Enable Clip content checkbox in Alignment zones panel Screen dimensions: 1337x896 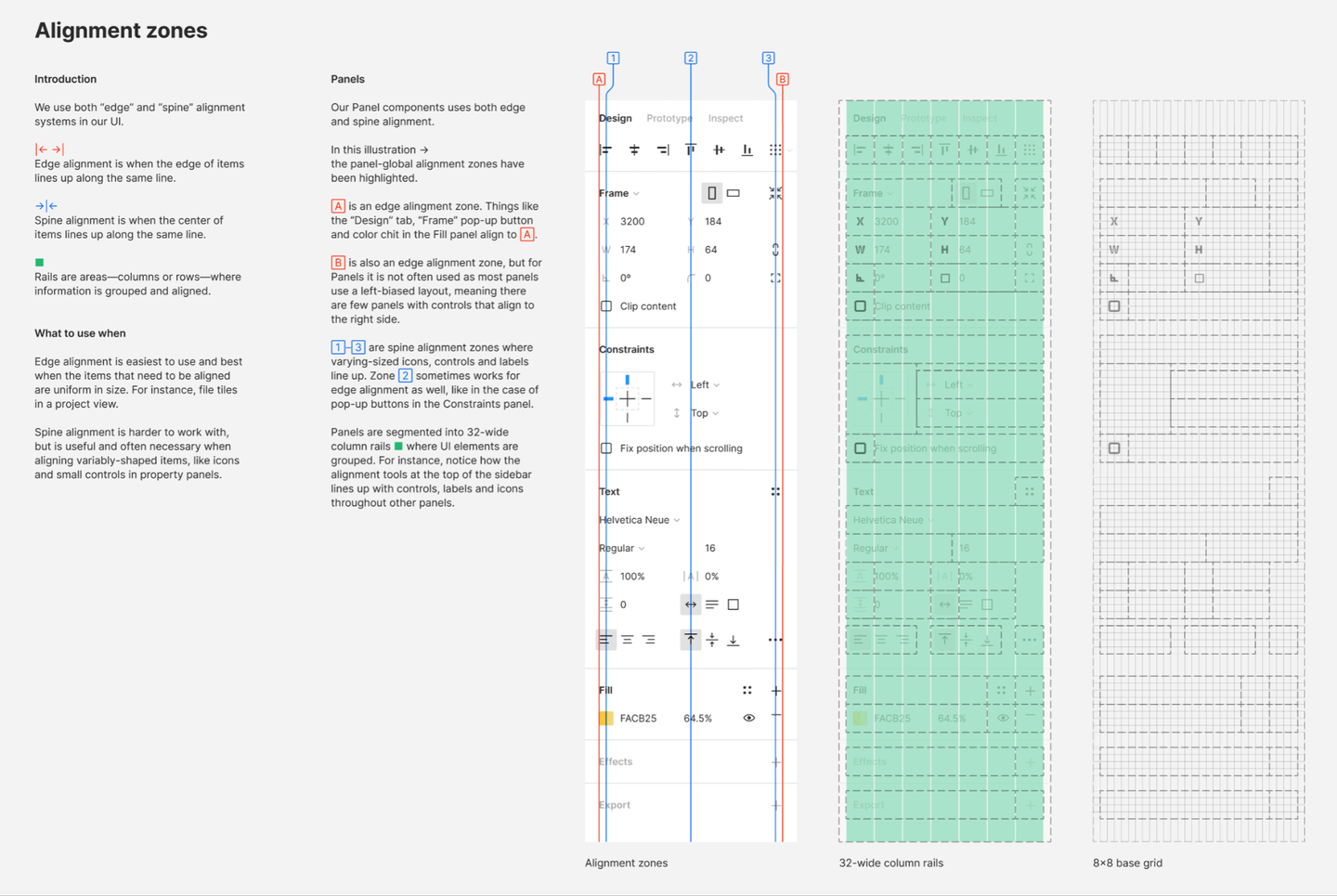point(606,306)
